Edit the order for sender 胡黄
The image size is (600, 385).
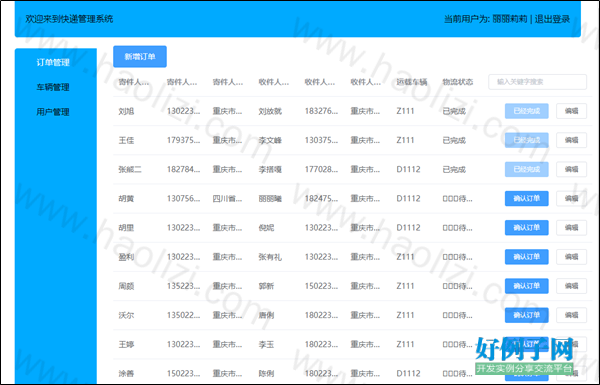pyautogui.click(x=571, y=198)
